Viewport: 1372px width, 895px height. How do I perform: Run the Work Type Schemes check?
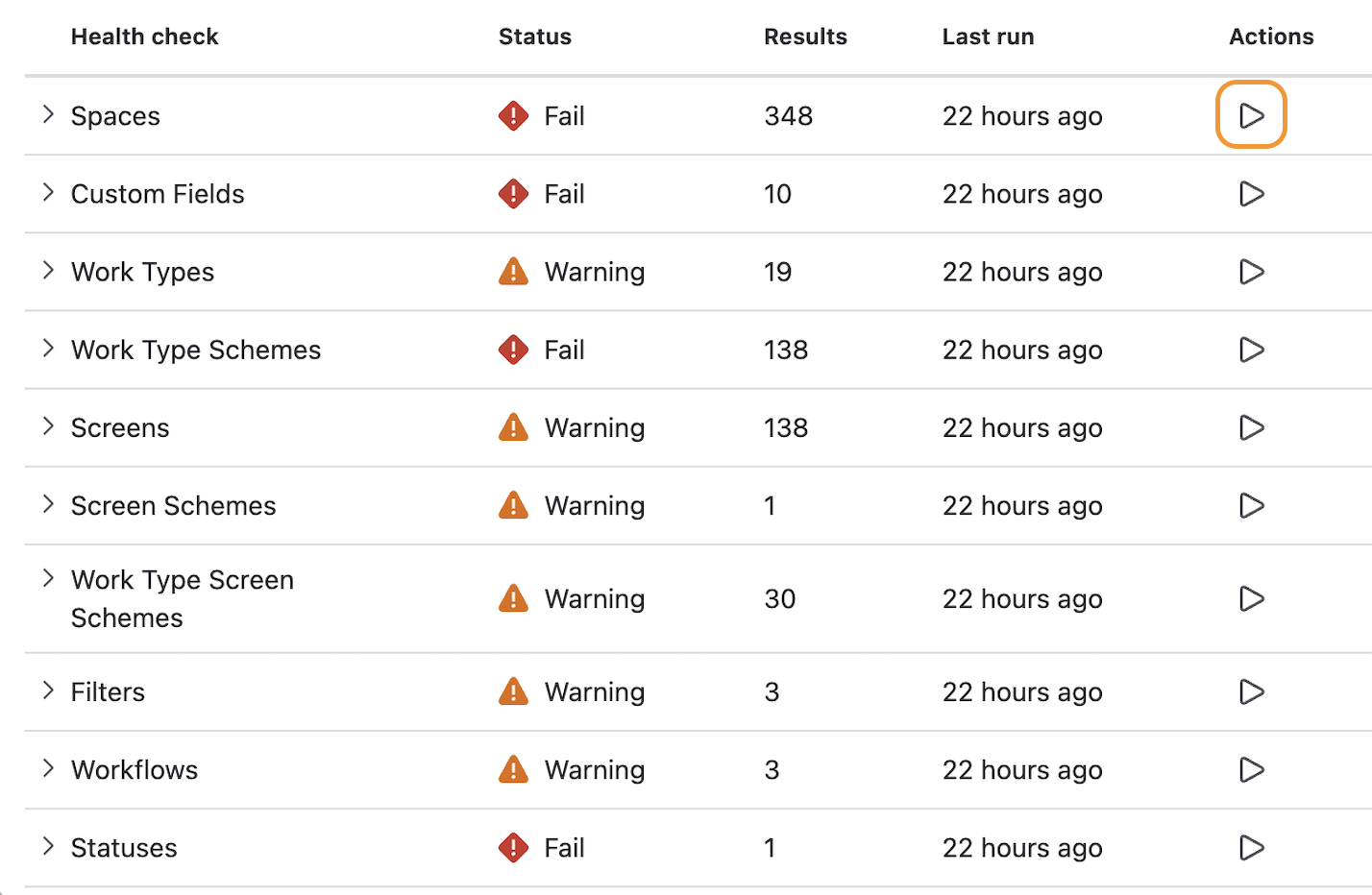point(1251,350)
